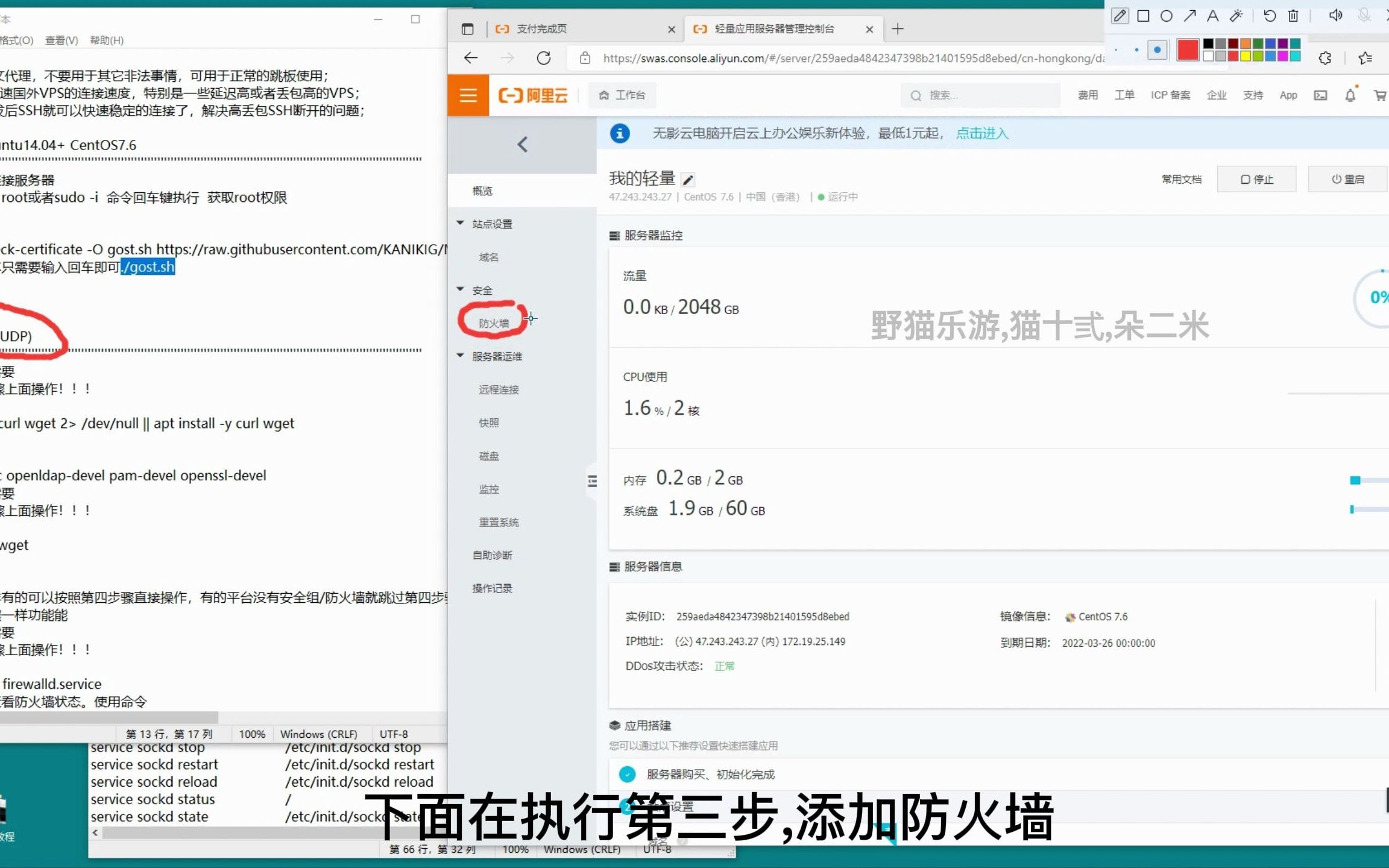Open 防火墙 in the sidebar

[494, 323]
